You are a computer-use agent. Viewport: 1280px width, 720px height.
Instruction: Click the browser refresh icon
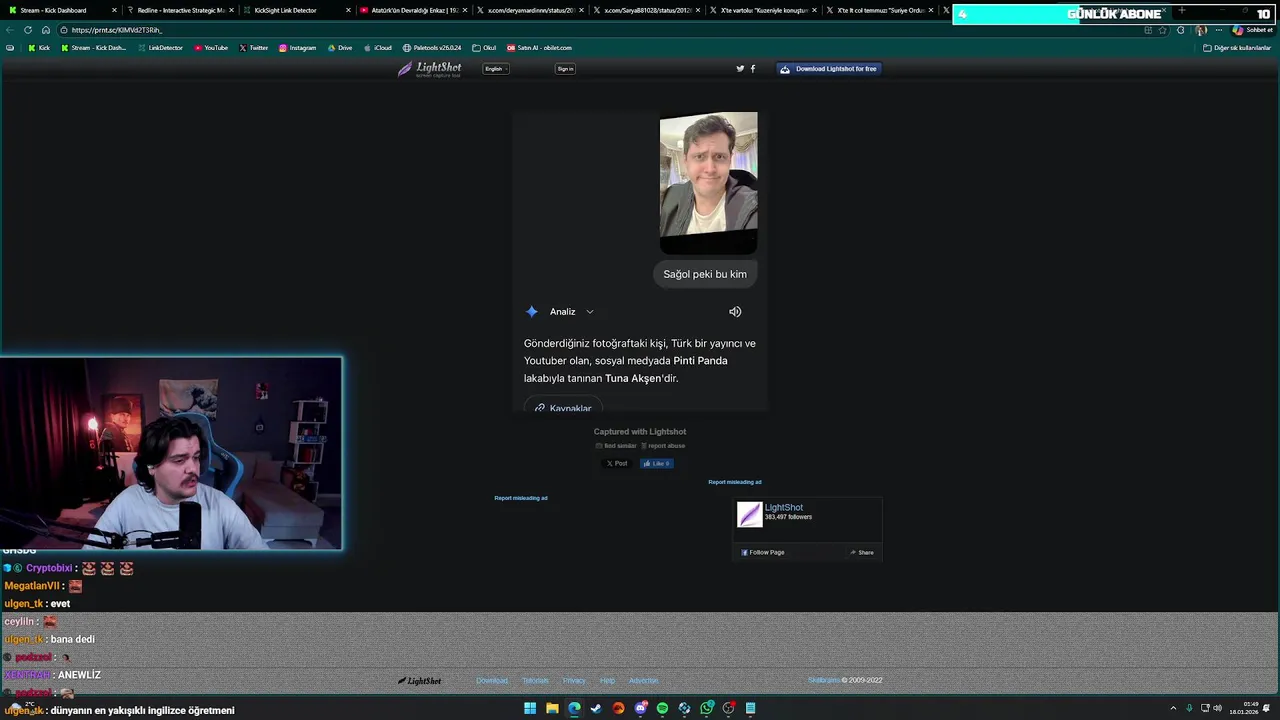tap(28, 30)
